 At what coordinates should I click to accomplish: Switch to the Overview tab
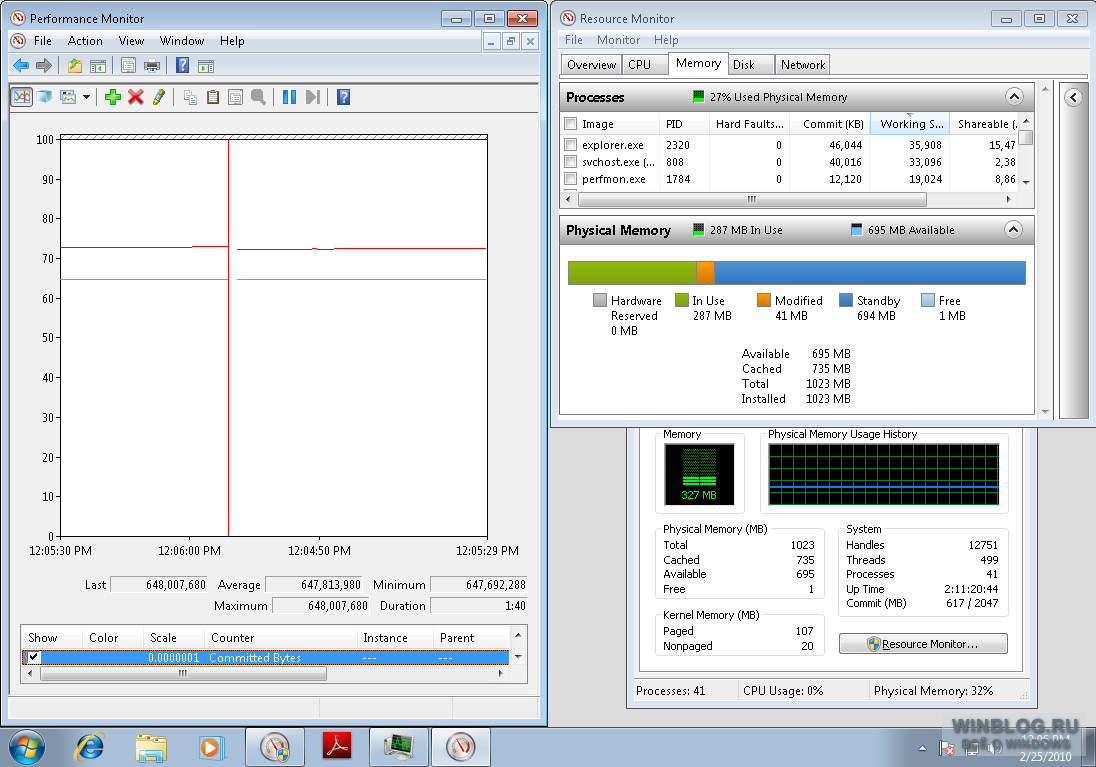click(x=591, y=65)
